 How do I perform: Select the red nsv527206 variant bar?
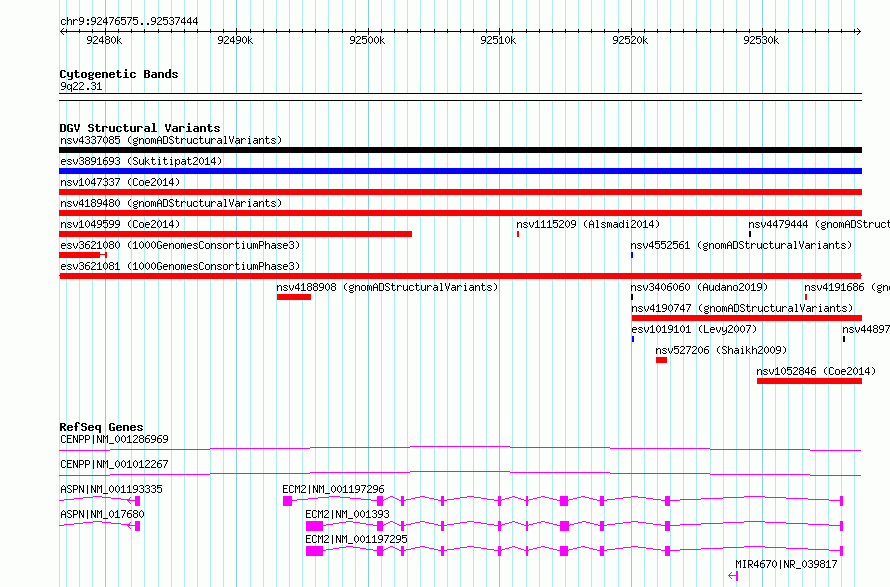tap(661, 360)
